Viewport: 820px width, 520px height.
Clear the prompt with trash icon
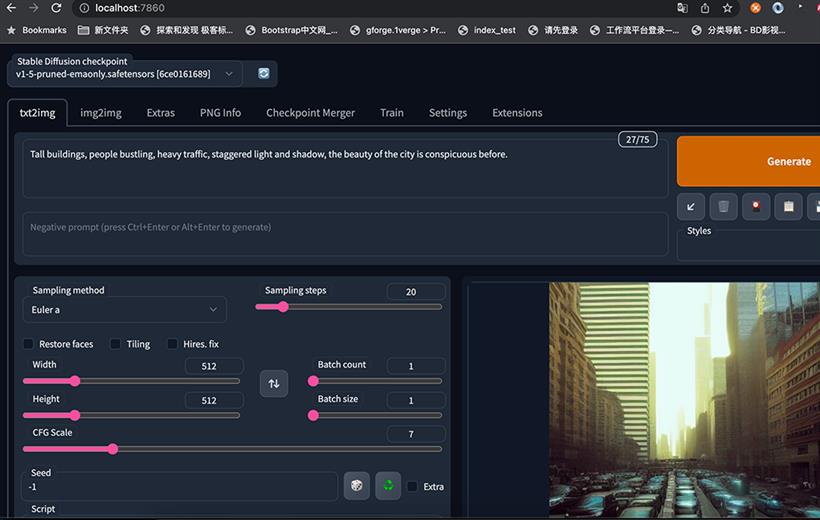click(723, 207)
